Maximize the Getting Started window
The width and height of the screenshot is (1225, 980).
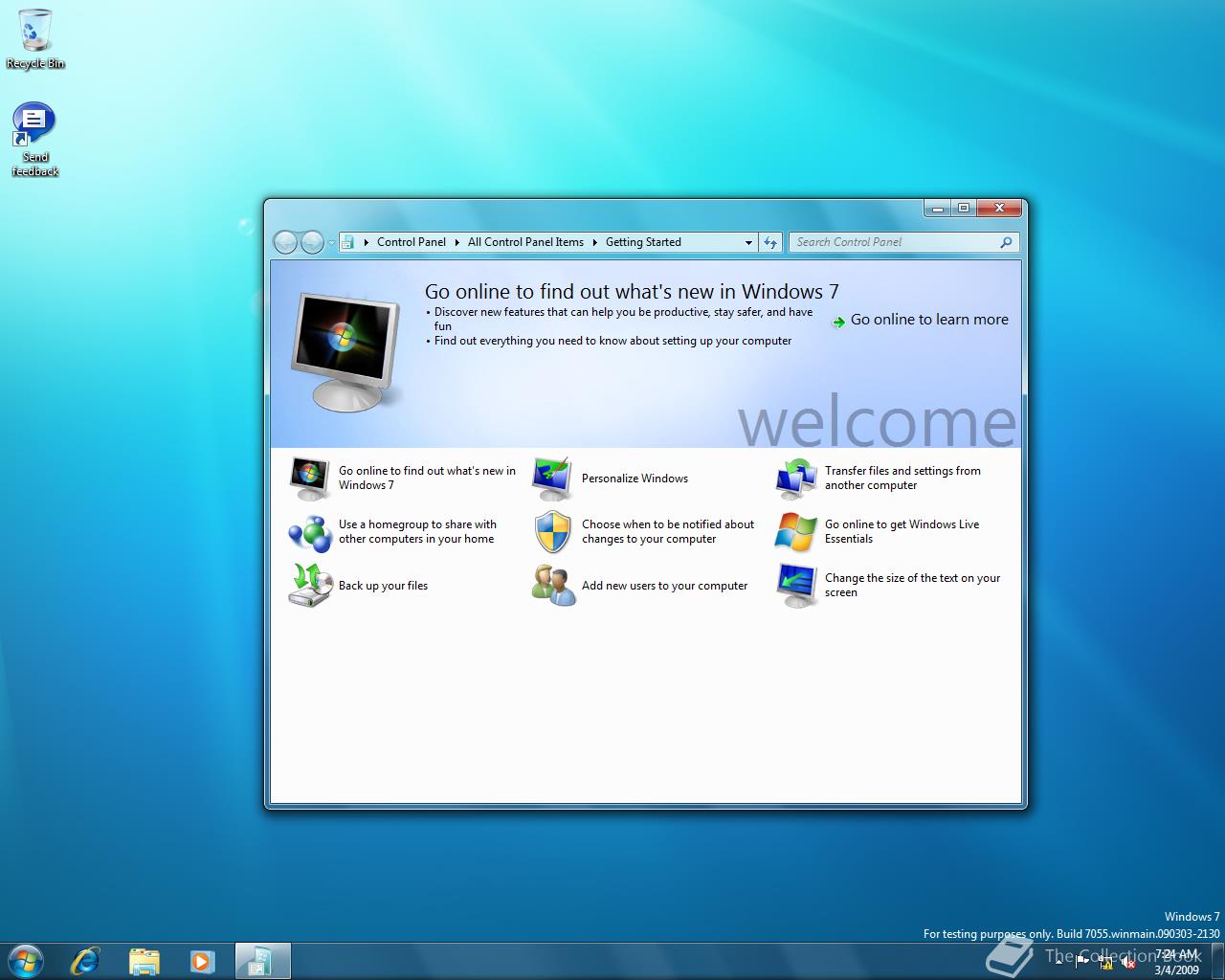click(x=964, y=208)
